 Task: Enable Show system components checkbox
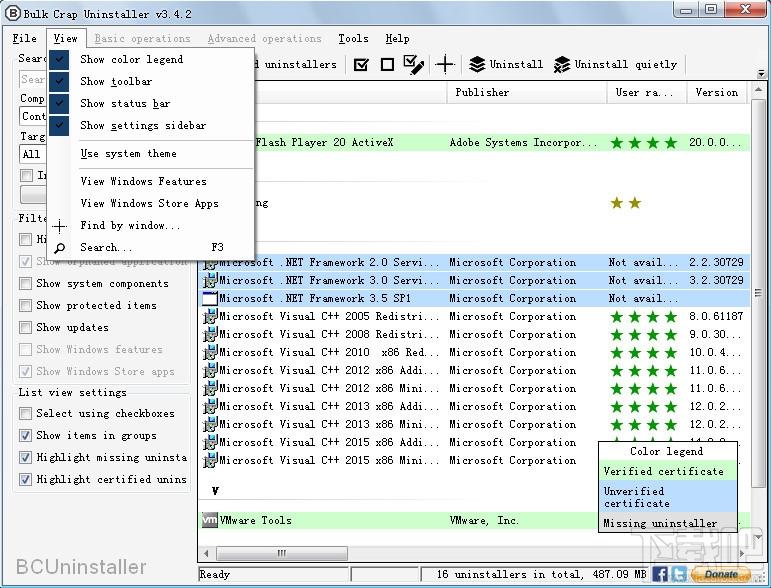point(25,284)
